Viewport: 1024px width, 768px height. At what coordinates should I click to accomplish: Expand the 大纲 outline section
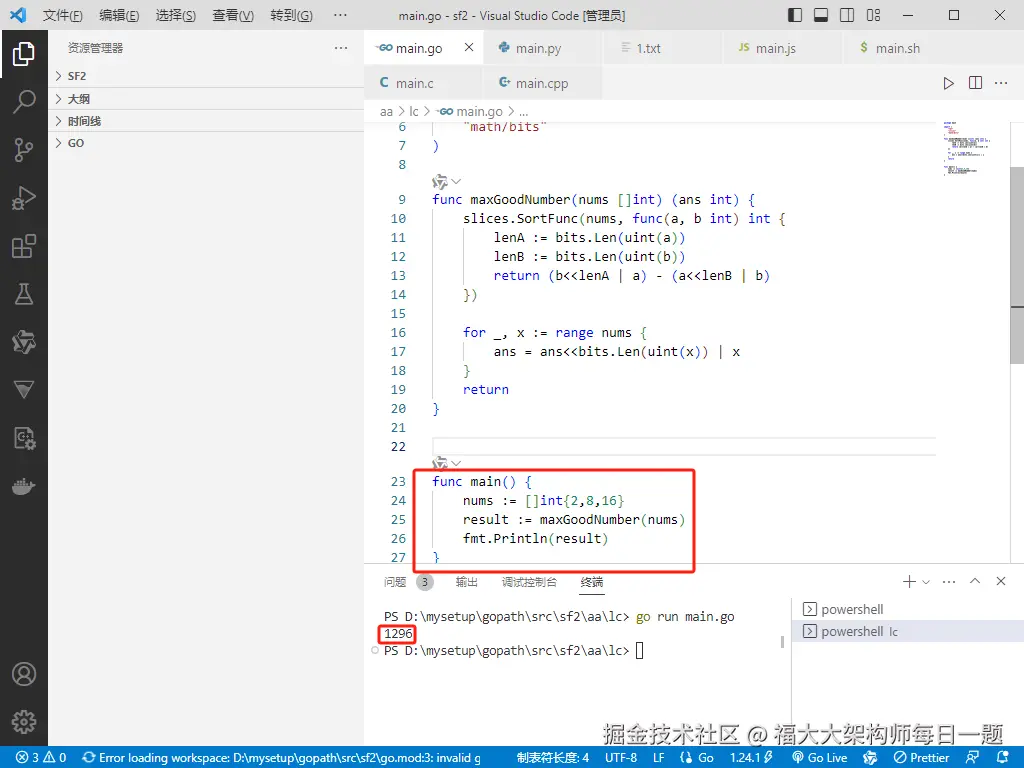coord(206,99)
